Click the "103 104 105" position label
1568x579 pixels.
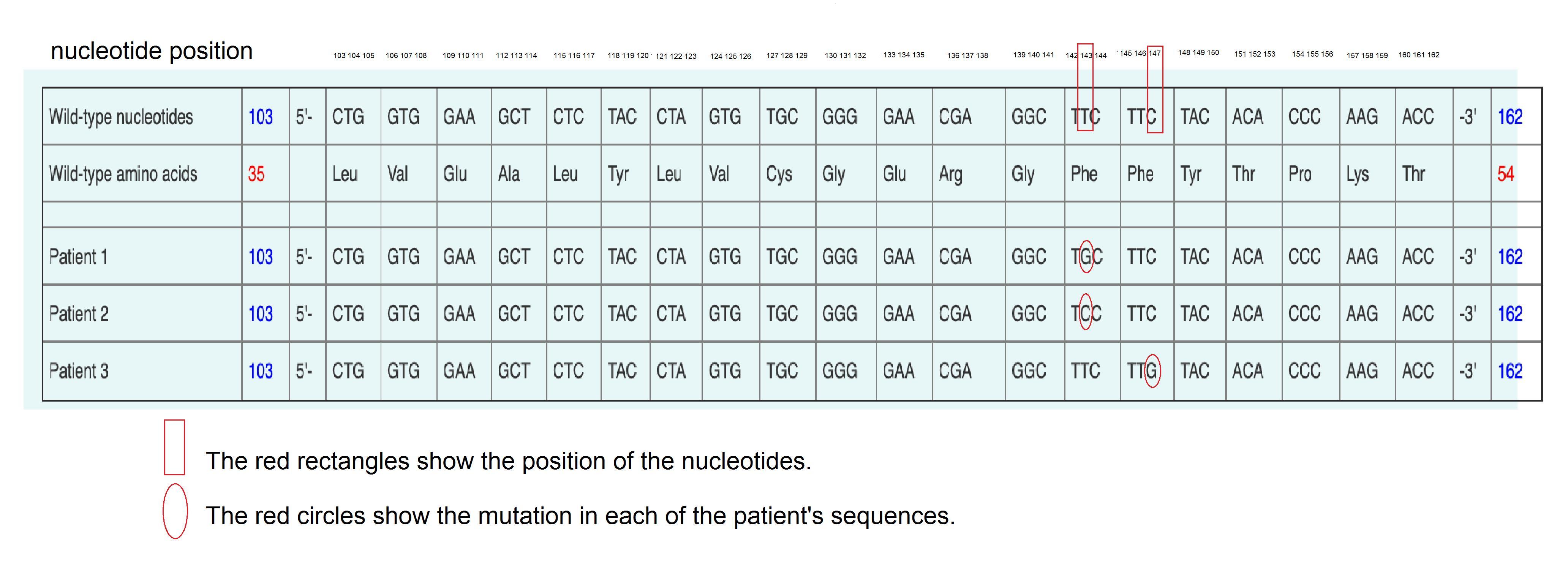point(354,55)
